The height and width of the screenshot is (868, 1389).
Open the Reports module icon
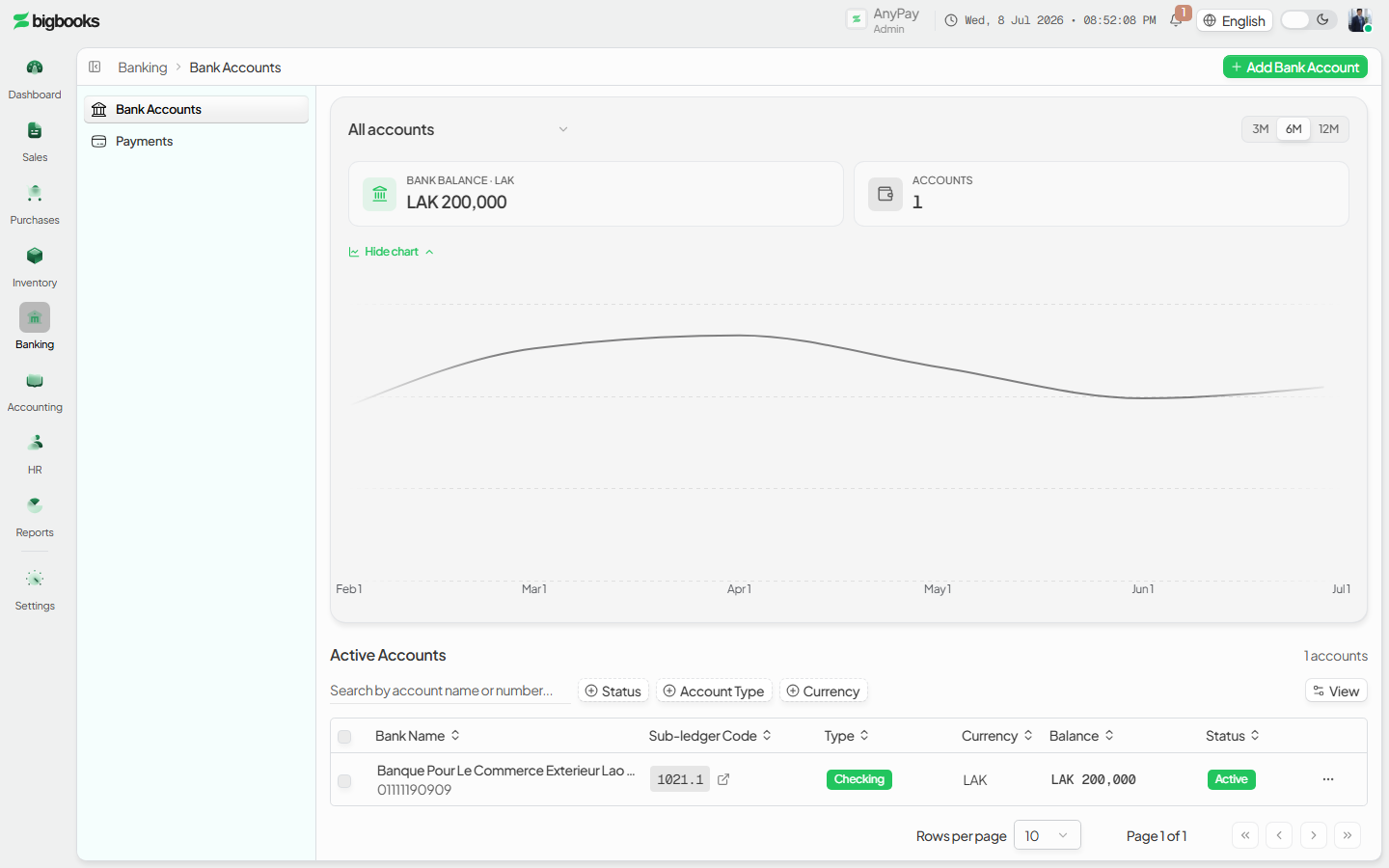[x=35, y=505]
